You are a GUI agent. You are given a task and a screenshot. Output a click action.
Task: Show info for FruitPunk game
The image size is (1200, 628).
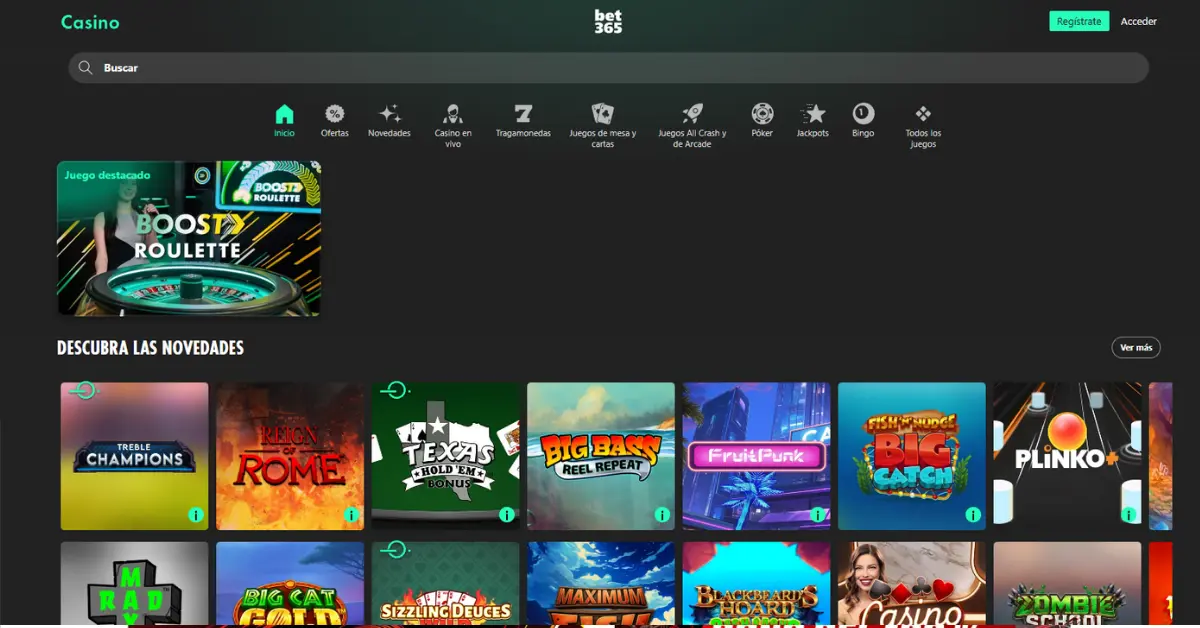818,515
